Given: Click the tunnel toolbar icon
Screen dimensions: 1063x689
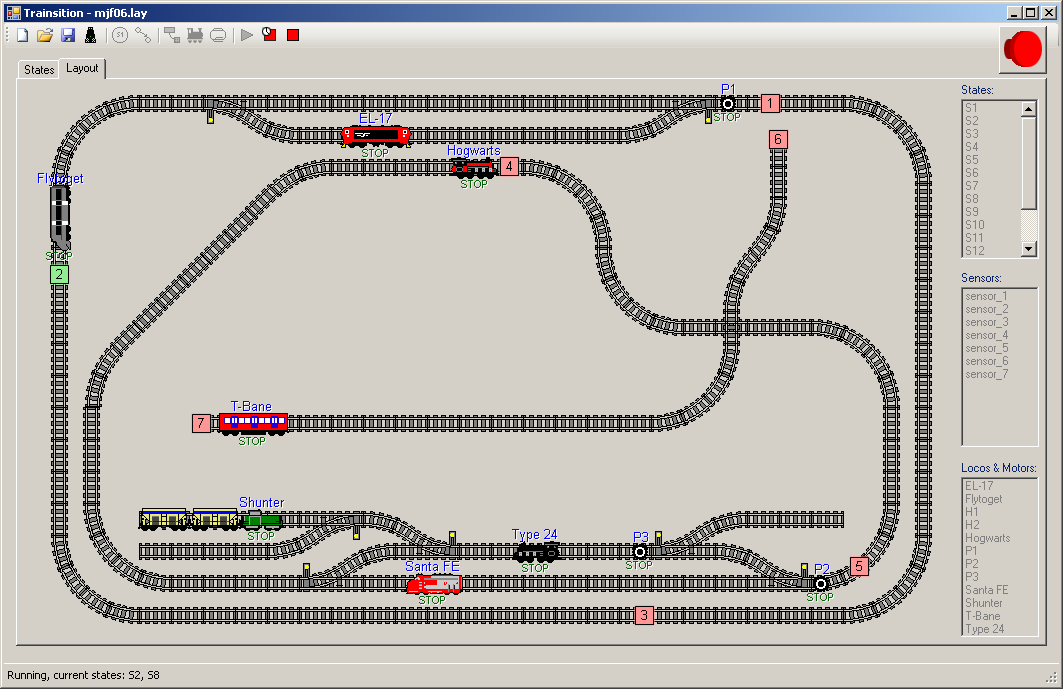Looking at the screenshot, I should (218, 35).
